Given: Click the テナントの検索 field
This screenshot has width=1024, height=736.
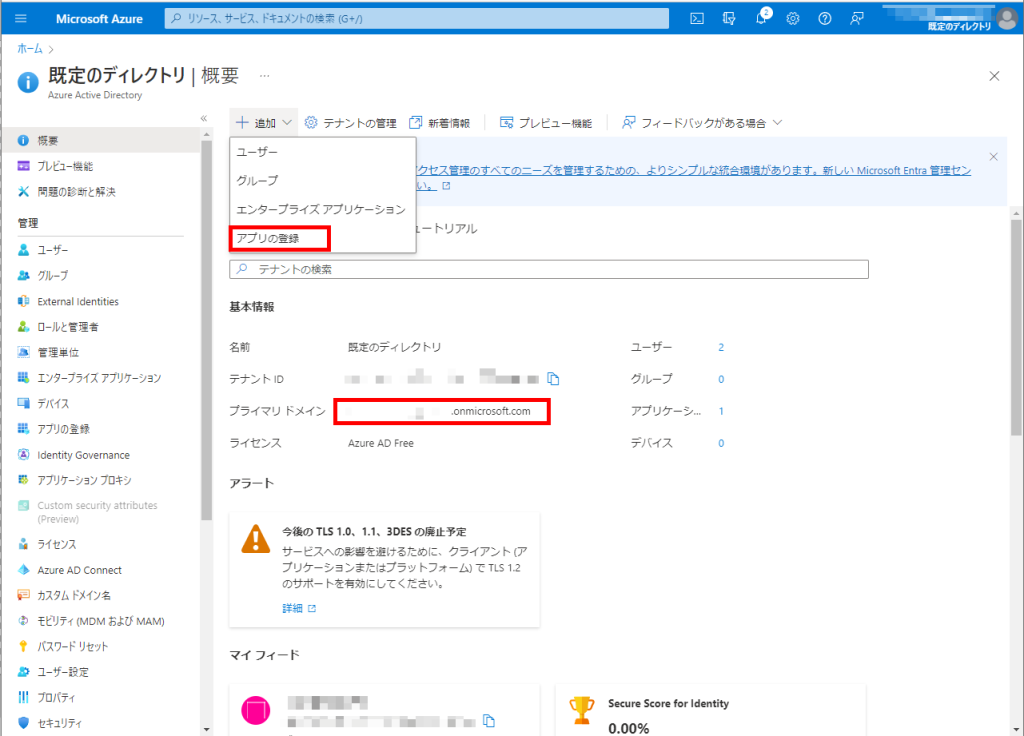Looking at the screenshot, I should pos(549,269).
